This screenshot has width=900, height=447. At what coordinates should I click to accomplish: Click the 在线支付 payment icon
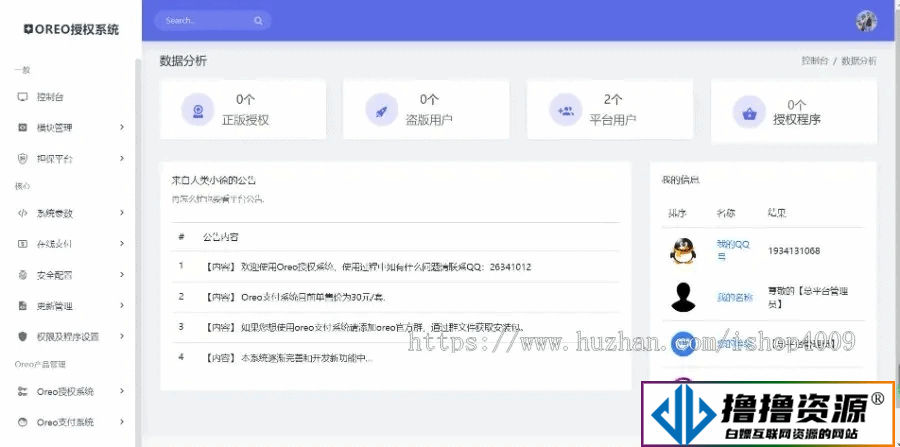[x=22, y=244]
